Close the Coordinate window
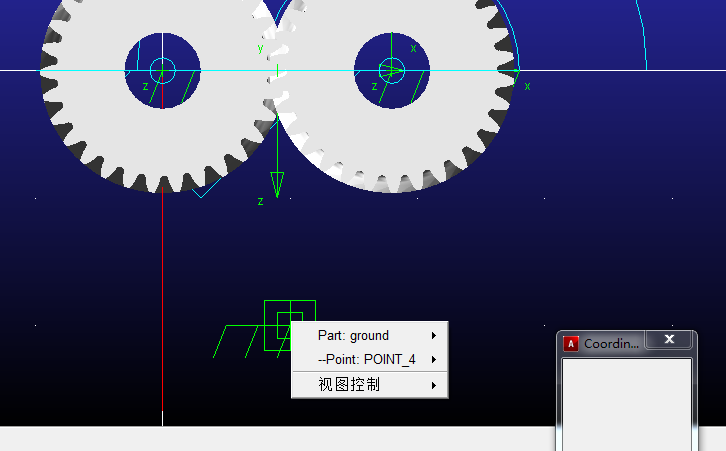 point(669,340)
